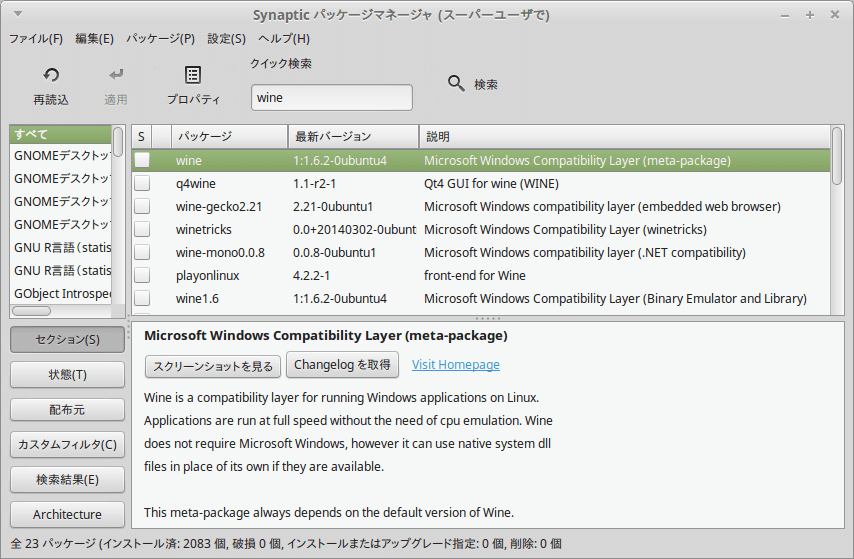
Task: Select the playonlinux package name
Action: [x=208, y=276]
